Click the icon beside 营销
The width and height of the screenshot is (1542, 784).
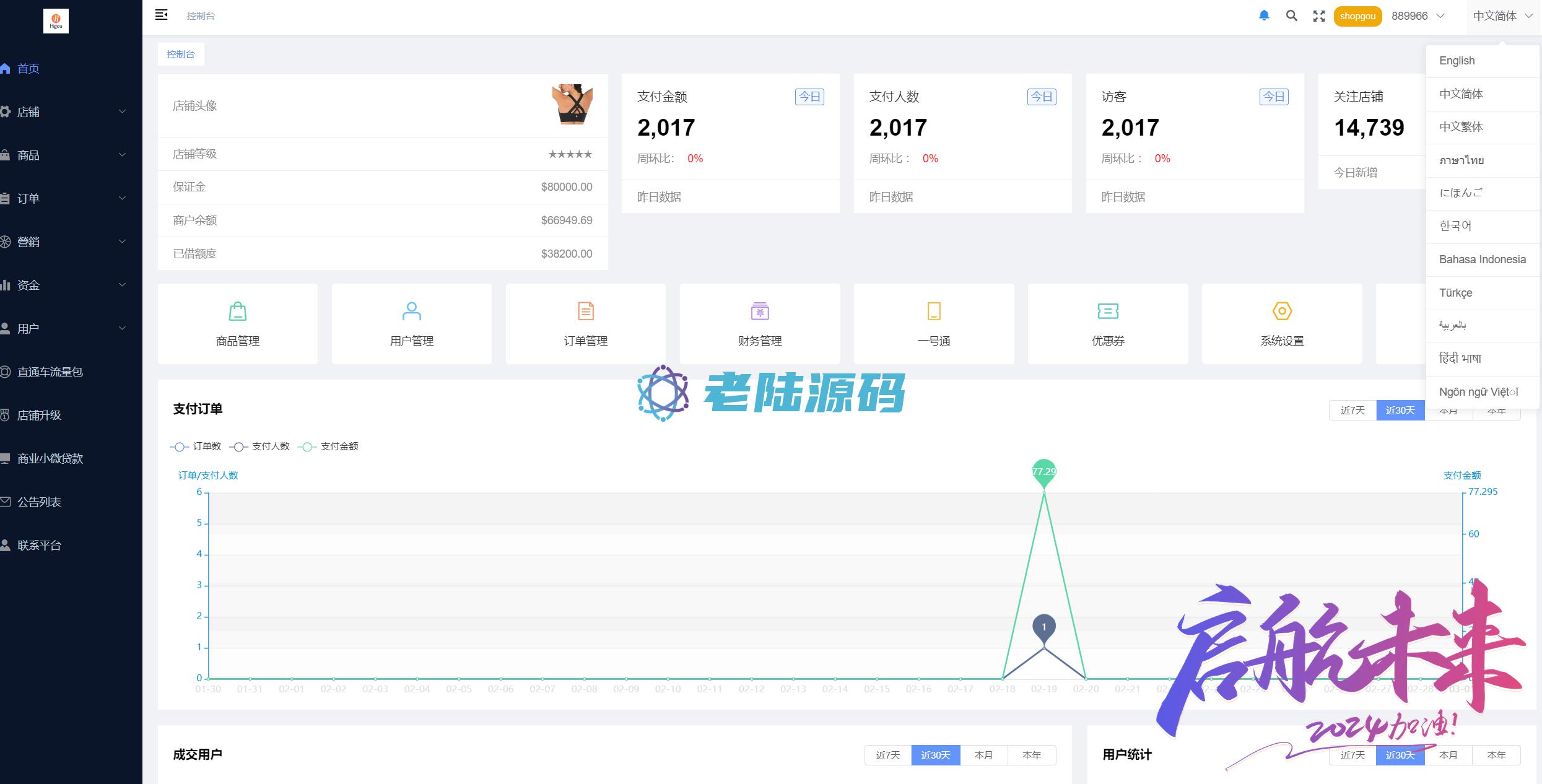pos(5,242)
